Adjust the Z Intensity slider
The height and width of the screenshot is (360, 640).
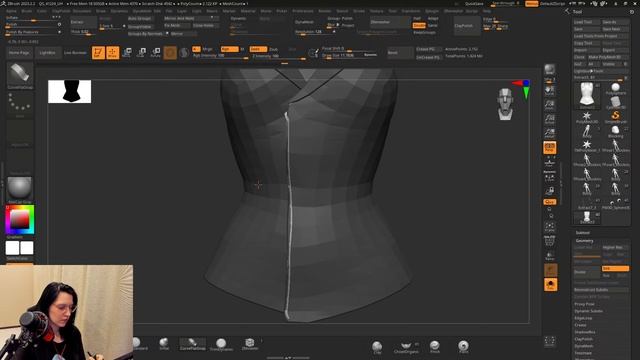(279, 56)
